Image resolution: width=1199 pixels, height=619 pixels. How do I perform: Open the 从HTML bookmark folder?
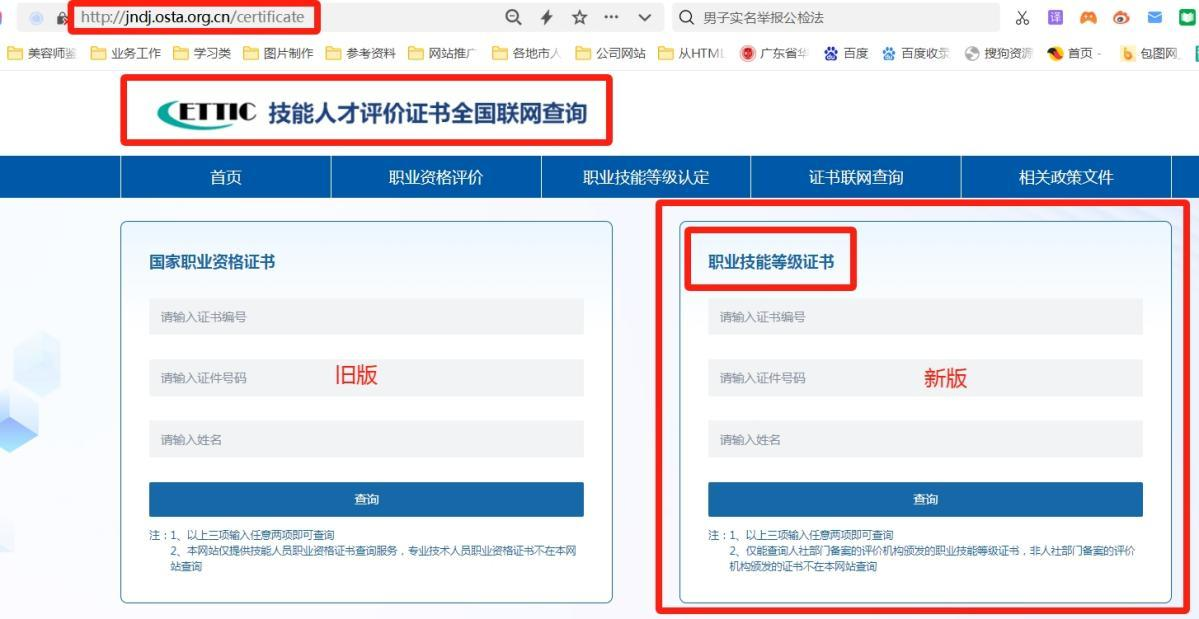click(690, 53)
